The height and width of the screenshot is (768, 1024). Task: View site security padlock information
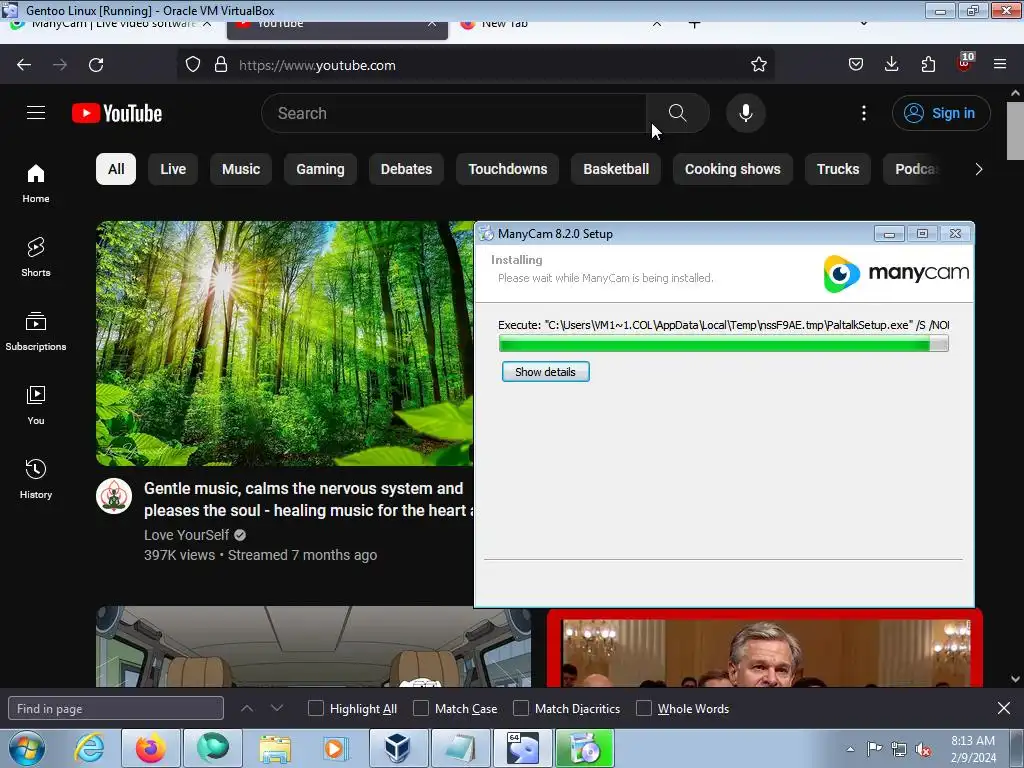pos(221,64)
